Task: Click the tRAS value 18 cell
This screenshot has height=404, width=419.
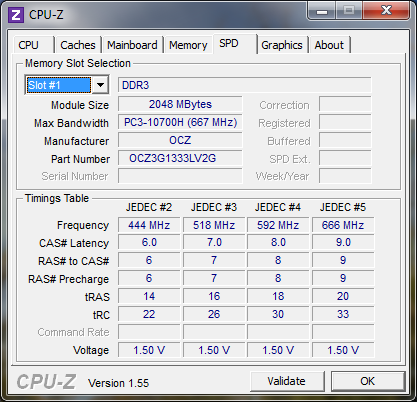Action: 278,296
